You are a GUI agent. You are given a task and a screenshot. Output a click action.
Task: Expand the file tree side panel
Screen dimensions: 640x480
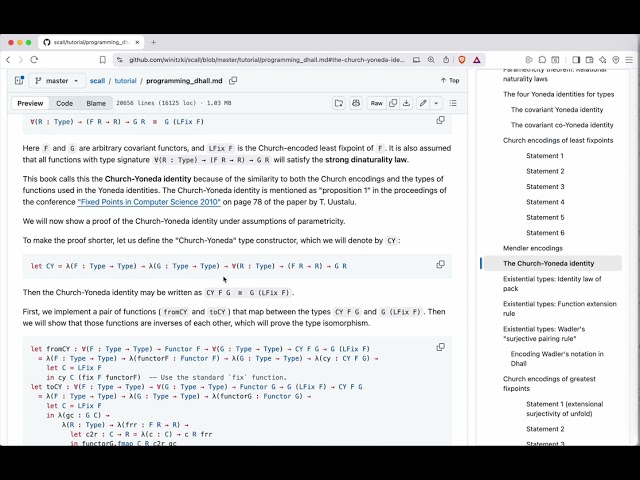(x=19, y=80)
